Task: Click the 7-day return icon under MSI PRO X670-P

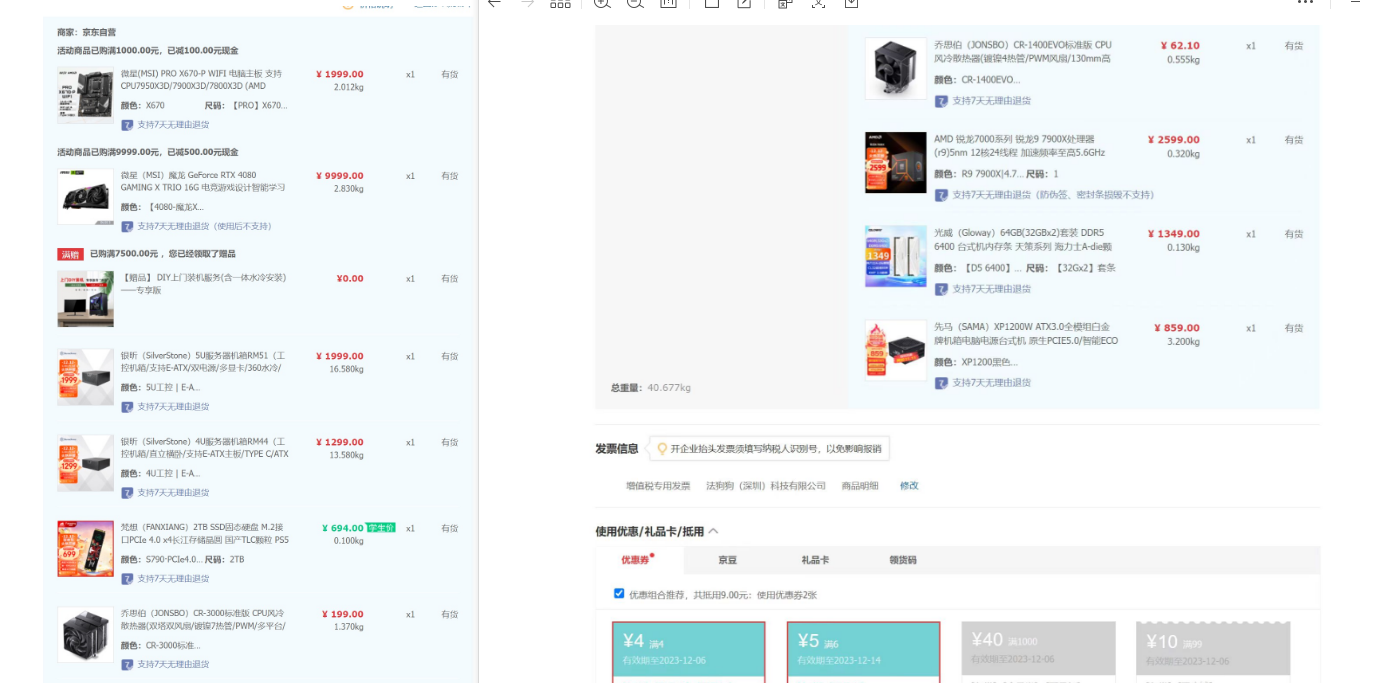Action: (x=127, y=125)
